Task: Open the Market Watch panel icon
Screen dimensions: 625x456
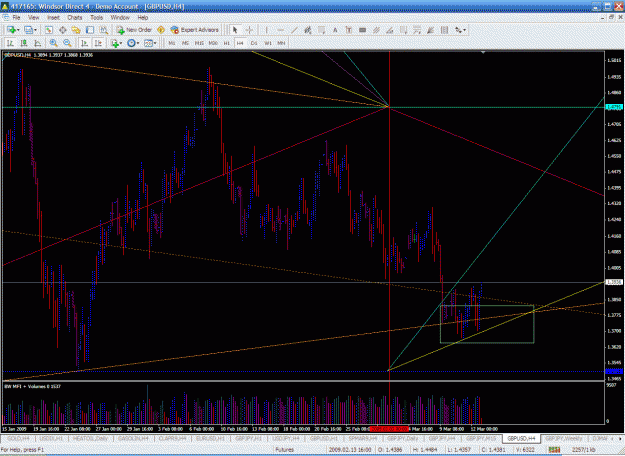Action: [49, 30]
